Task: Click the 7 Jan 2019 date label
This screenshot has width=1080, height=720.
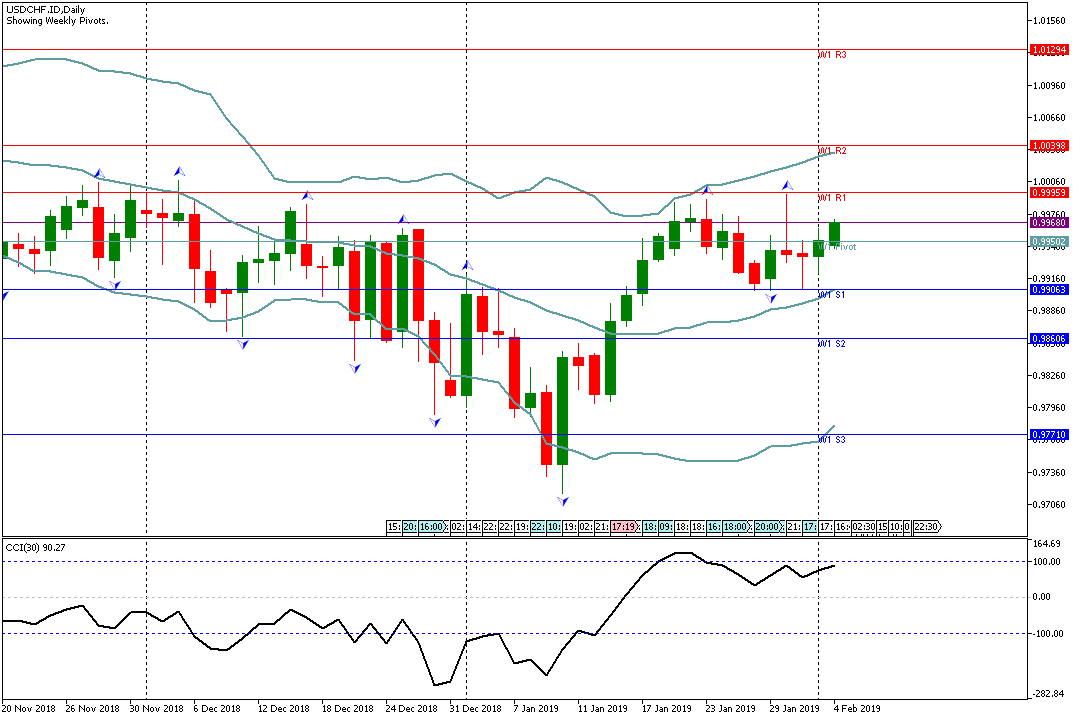Action: point(536,708)
